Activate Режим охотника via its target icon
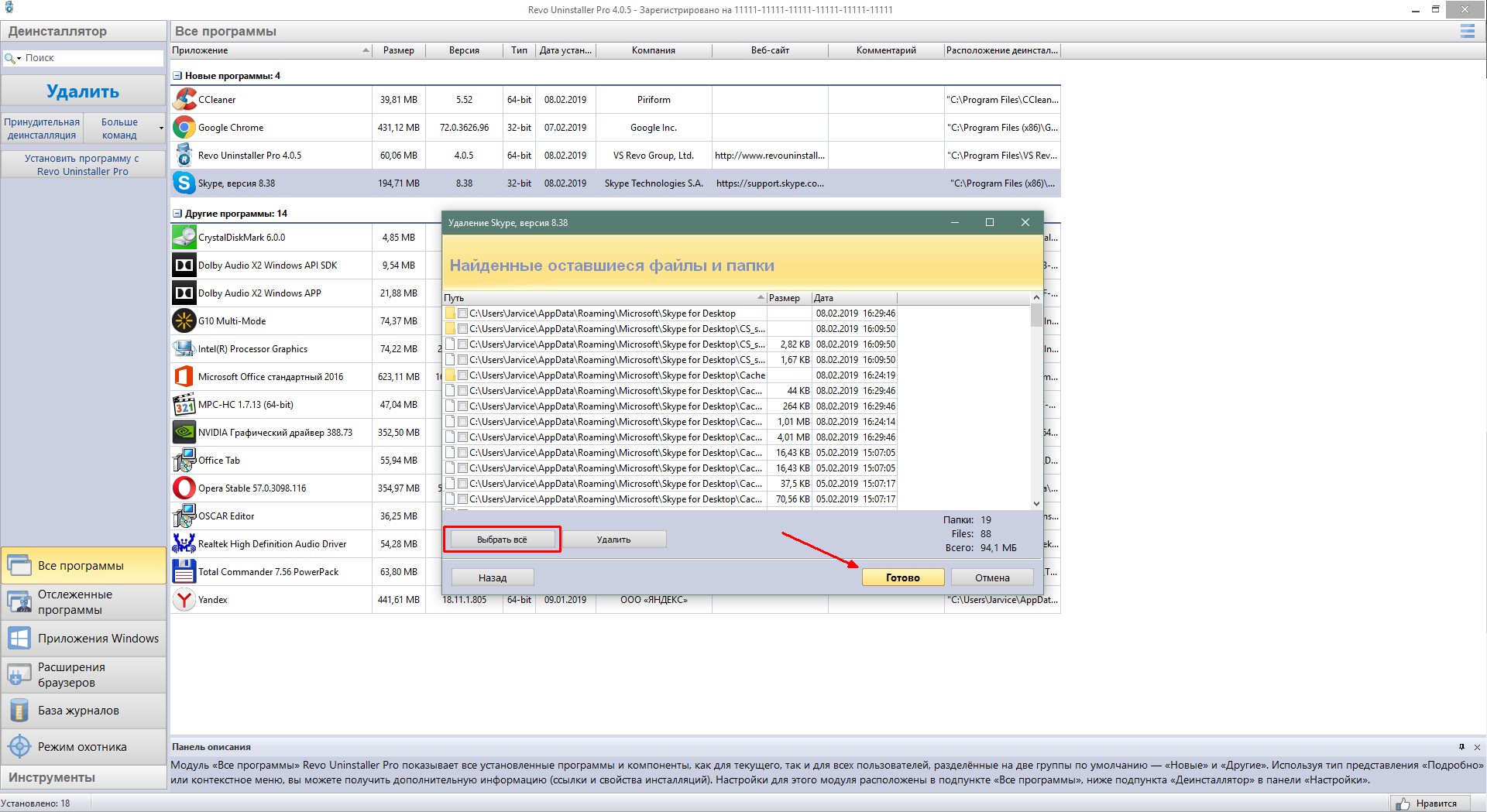 coord(19,746)
